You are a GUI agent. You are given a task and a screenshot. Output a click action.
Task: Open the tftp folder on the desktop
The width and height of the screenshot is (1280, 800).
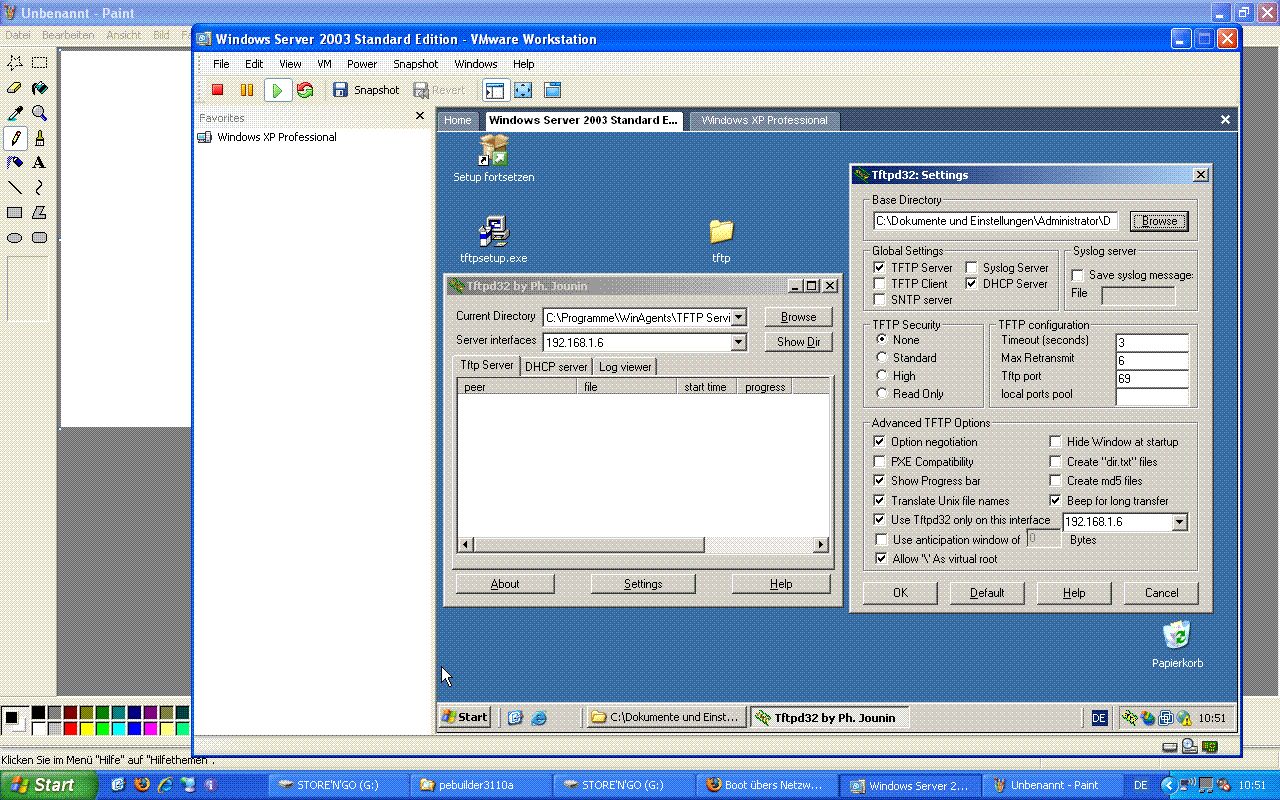(721, 240)
